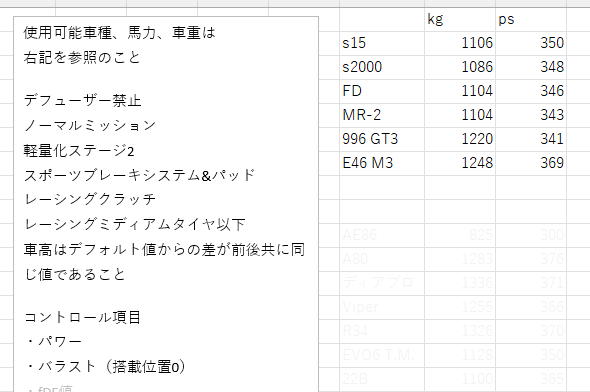This screenshot has width=590, height=392.
Task: Click text line レーシングクラッチ
Action: [x=90, y=199]
